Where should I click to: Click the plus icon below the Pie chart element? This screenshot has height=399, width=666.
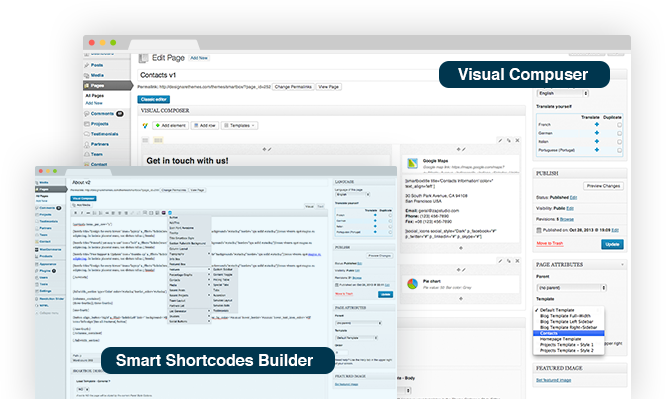tap(461, 299)
